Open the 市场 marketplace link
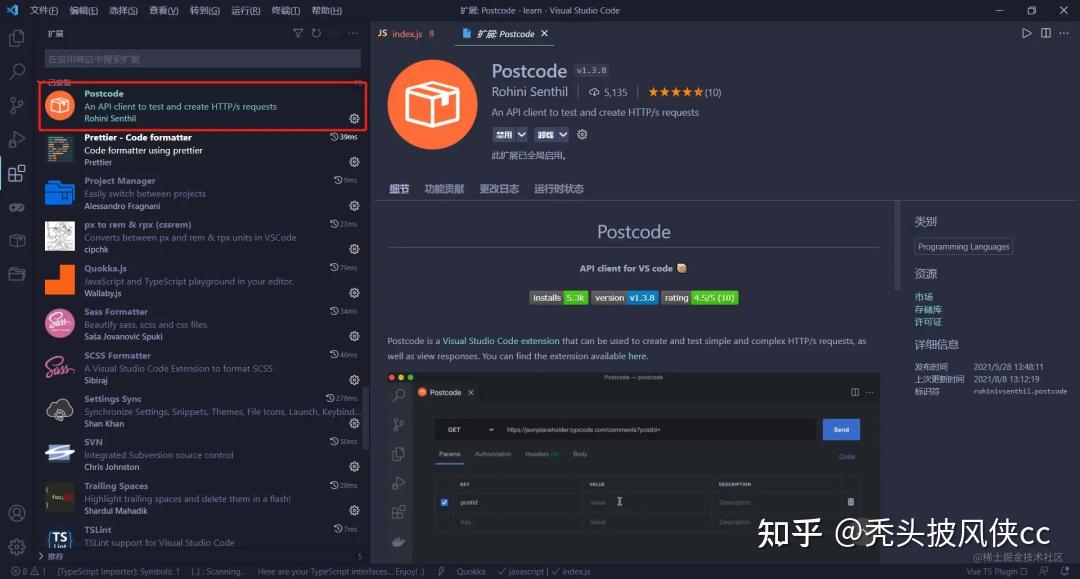The height and width of the screenshot is (579, 1080). [924, 297]
